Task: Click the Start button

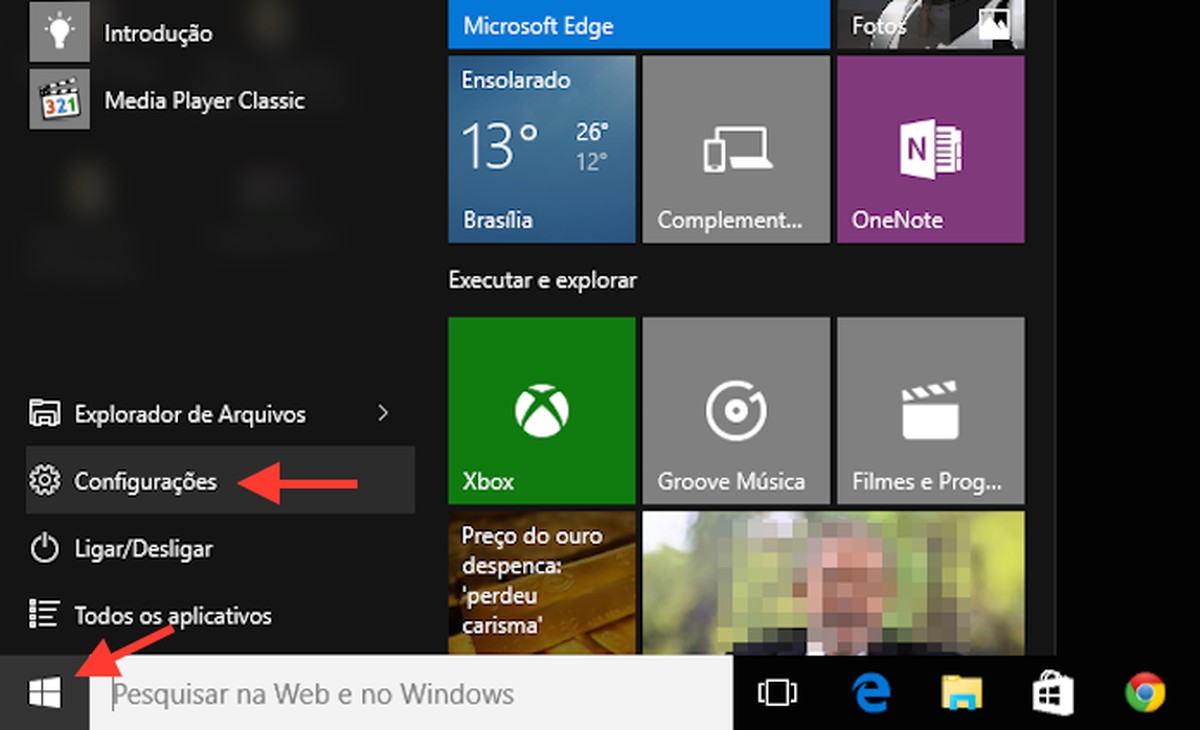Action: click(42, 691)
